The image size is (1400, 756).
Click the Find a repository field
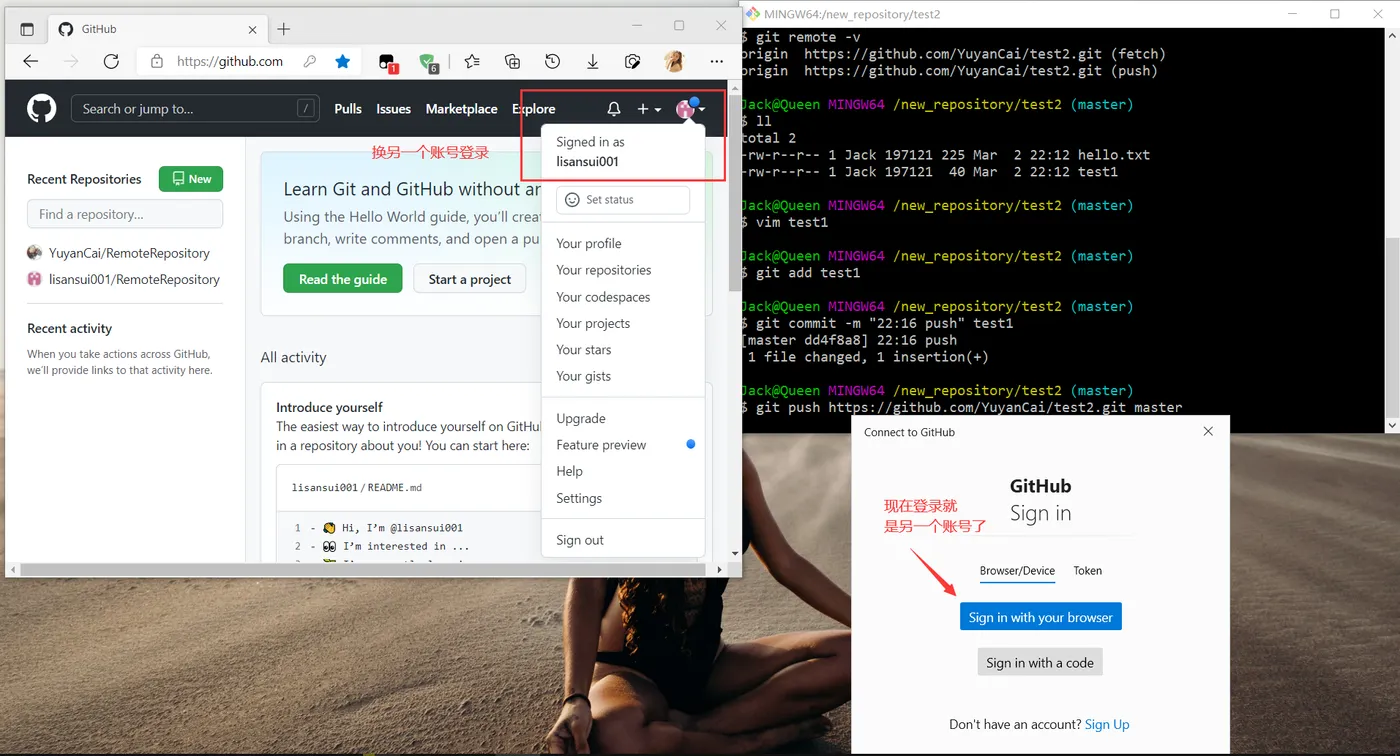125,214
